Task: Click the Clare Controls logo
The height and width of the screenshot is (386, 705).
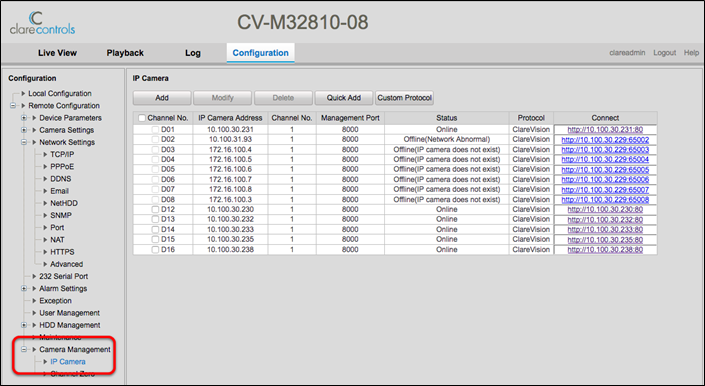Action: point(42,23)
